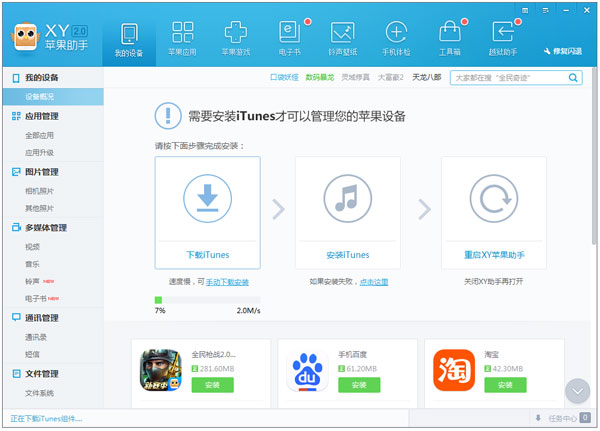Open 手机体检 tab
This screenshot has width=600, height=431.
[x=396, y=39]
